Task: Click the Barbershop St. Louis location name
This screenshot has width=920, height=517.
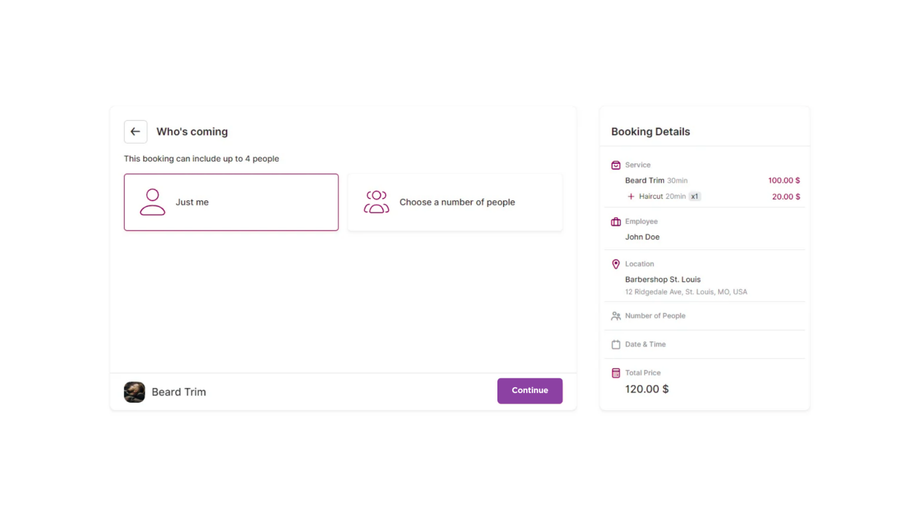Action: click(662, 280)
